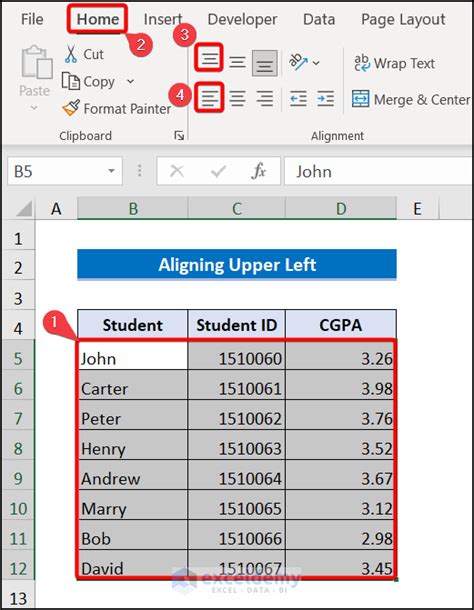This screenshot has width=474, height=610.
Task: Click the Paste clipboard icon
Action: [x=37, y=62]
